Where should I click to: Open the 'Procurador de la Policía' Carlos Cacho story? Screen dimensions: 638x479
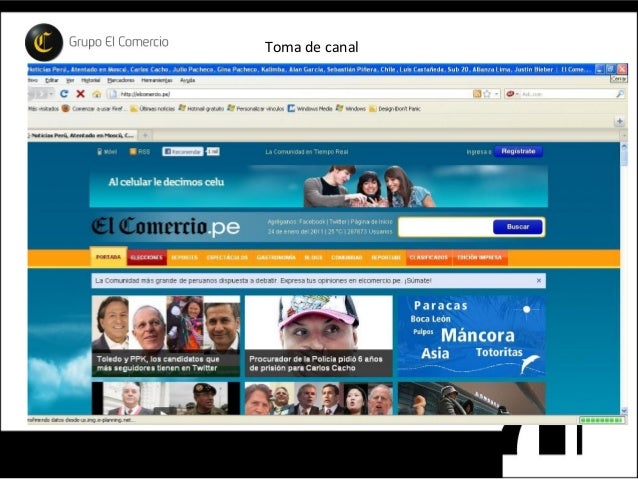[319, 336]
